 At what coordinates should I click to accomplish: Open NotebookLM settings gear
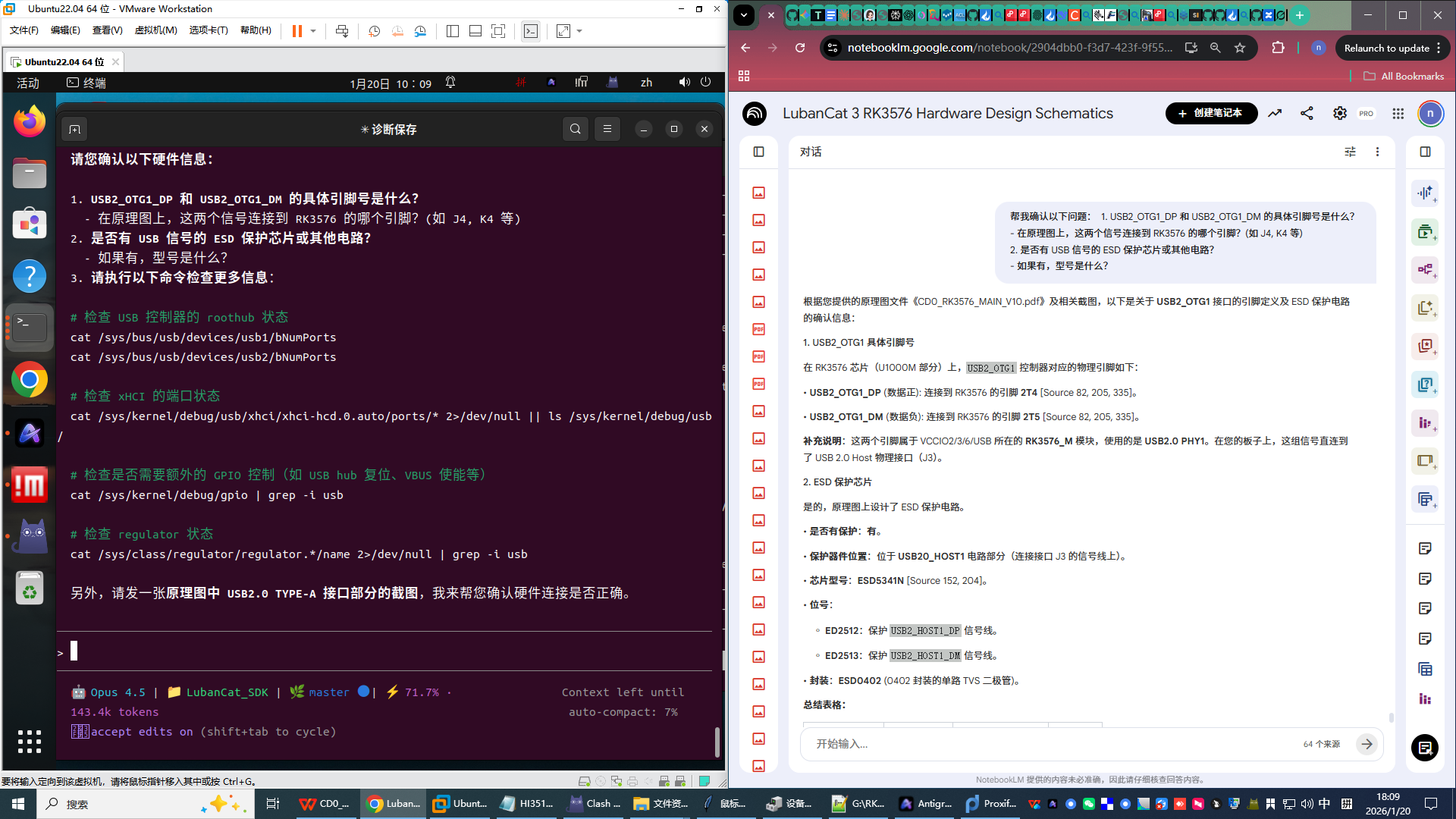click(1340, 113)
